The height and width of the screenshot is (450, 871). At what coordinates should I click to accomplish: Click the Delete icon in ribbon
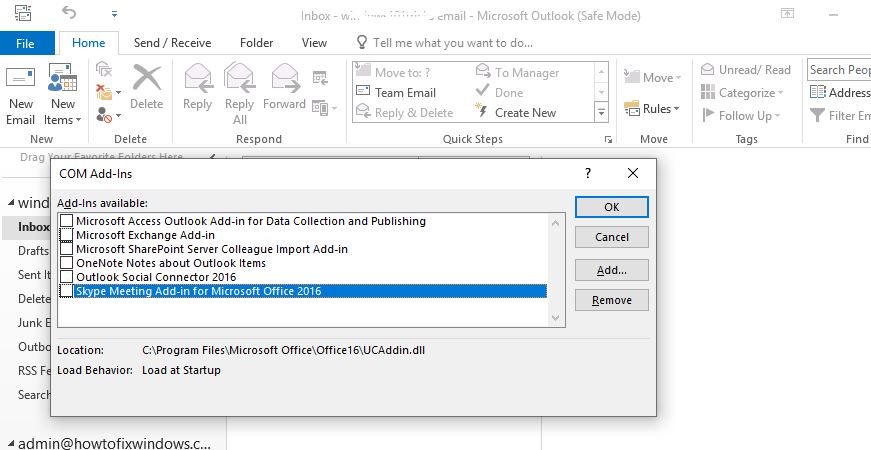pyautogui.click(x=146, y=82)
